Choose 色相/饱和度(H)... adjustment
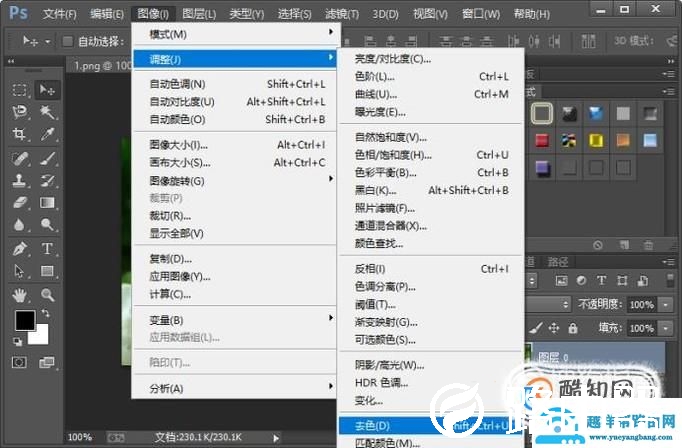Viewport: 682px width, 448px height. 431,155
